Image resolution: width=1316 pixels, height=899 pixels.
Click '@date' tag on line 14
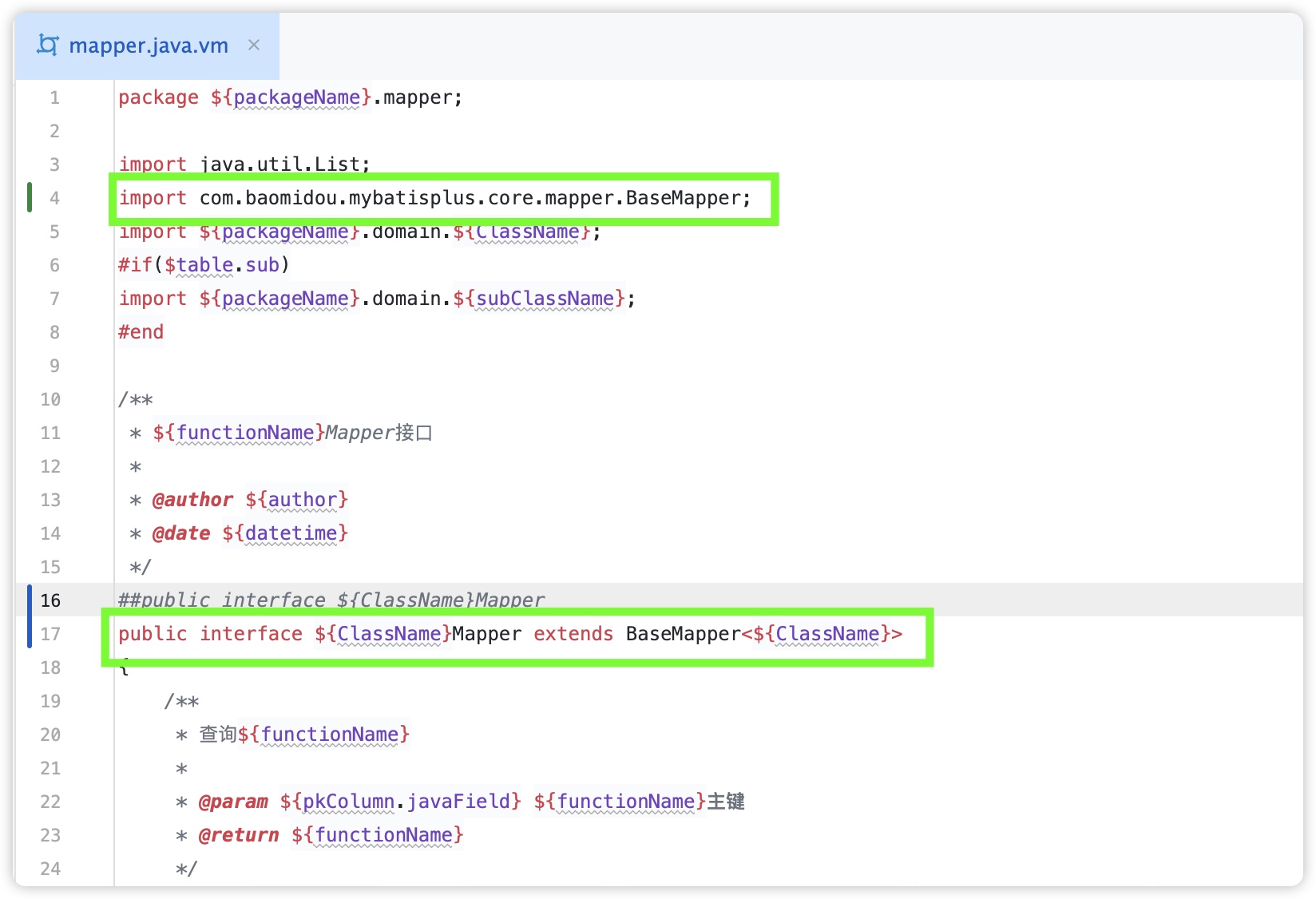click(181, 533)
